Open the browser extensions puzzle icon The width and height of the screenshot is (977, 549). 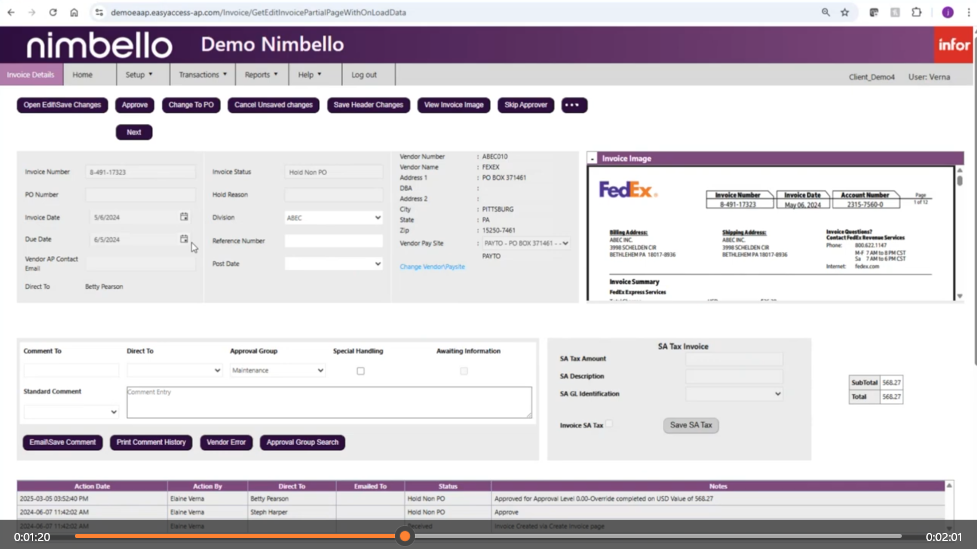[916, 12]
